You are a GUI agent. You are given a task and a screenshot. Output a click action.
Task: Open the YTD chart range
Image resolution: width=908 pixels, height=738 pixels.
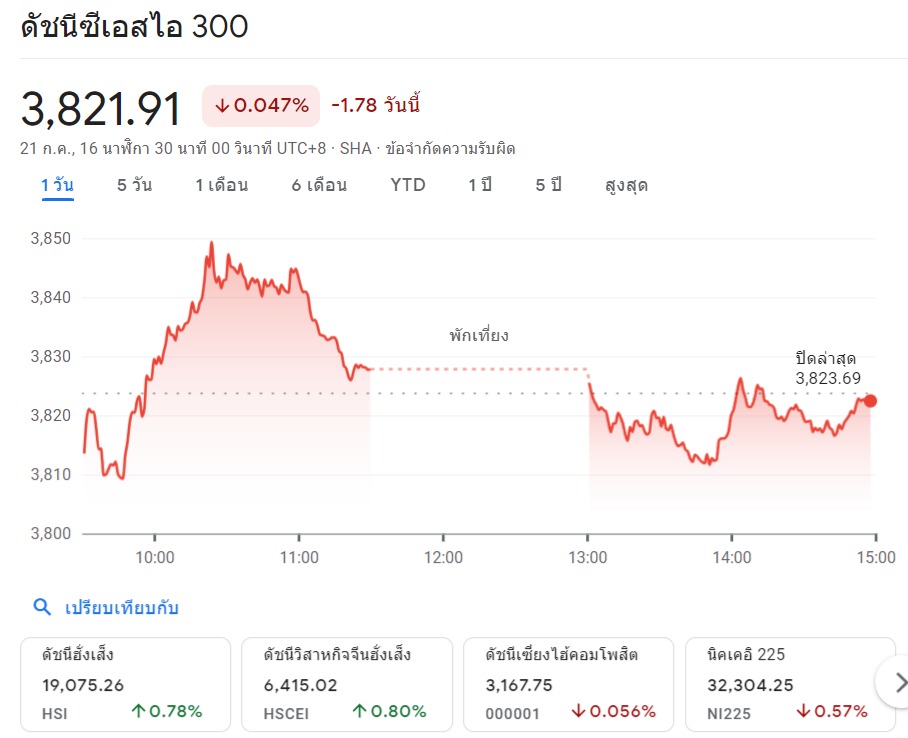[x=408, y=185]
